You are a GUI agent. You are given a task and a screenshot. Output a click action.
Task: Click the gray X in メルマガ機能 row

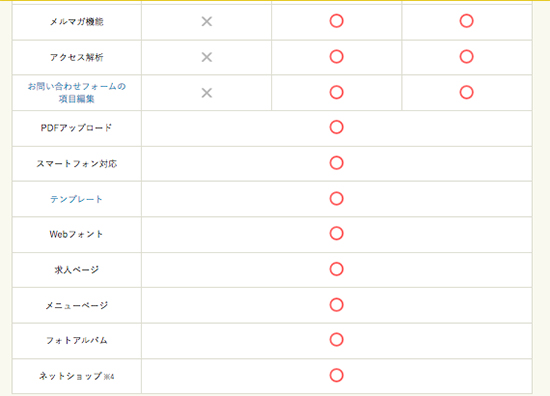coord(207,21)
